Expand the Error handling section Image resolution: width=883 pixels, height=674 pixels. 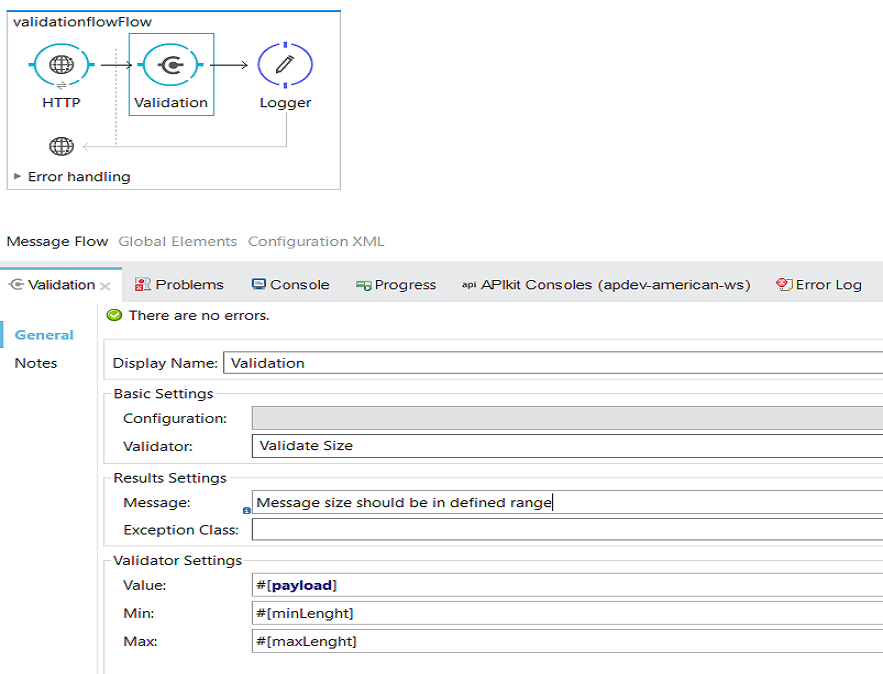(18, 177)
